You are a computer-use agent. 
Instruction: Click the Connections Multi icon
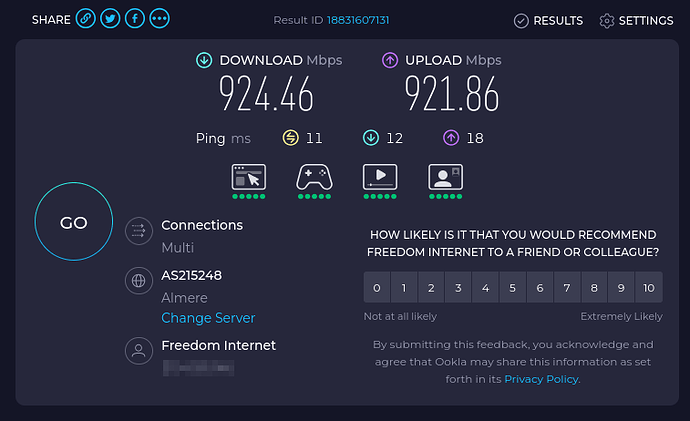pos(139,231)
